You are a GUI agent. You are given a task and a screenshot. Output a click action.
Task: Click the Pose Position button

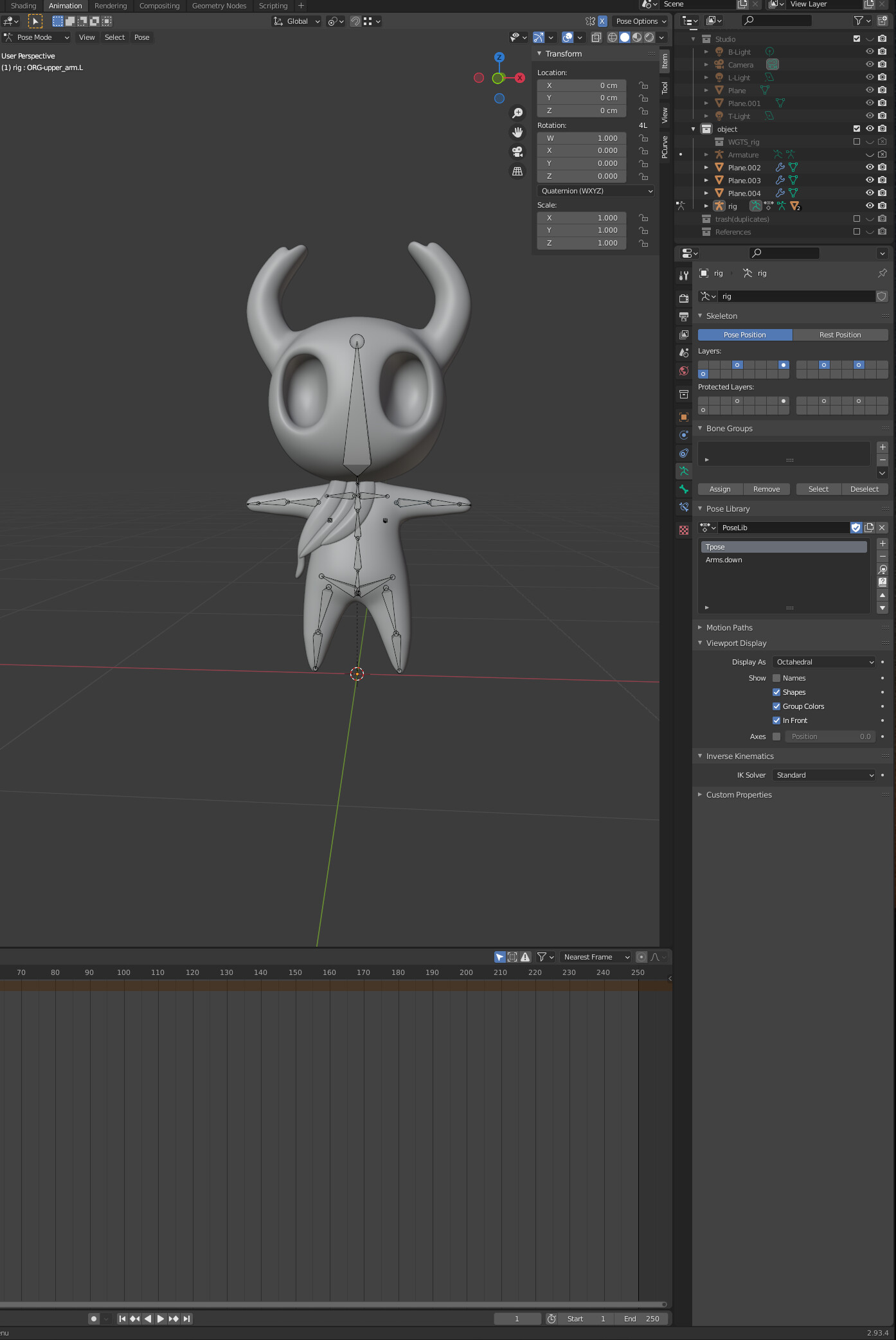745,335
